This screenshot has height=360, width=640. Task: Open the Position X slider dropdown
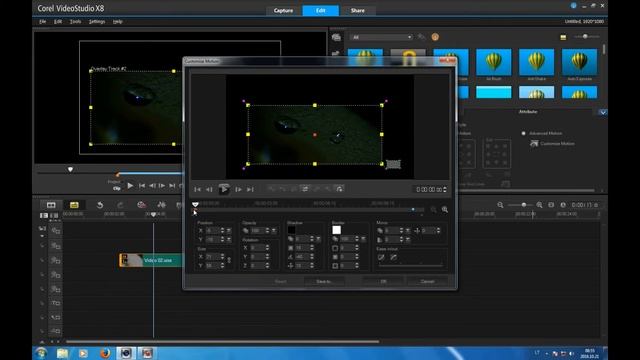[229, 231]
